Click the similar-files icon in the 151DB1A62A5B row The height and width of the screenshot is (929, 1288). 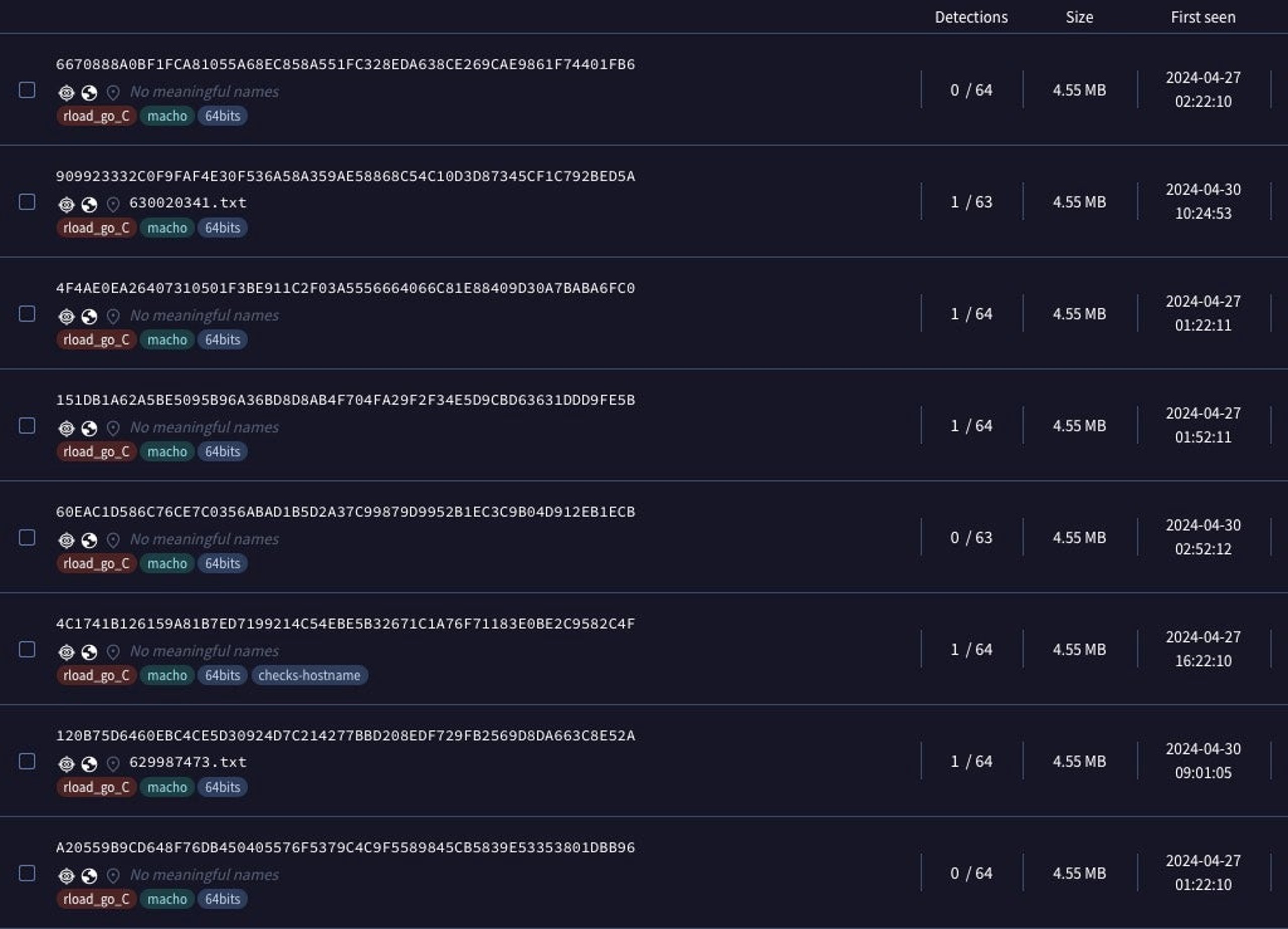point(66,428)
